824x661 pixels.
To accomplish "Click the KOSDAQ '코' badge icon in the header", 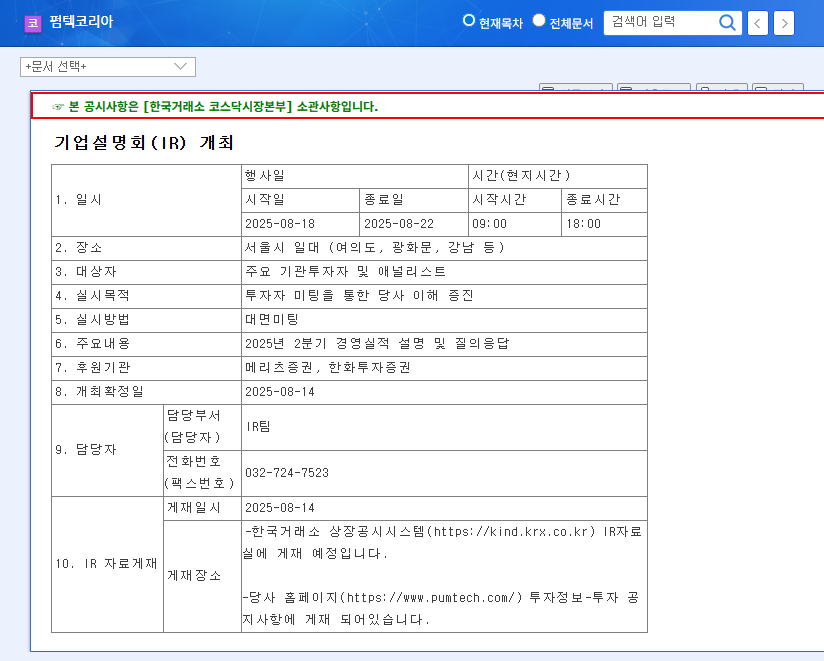I will (x=33, y=23).
